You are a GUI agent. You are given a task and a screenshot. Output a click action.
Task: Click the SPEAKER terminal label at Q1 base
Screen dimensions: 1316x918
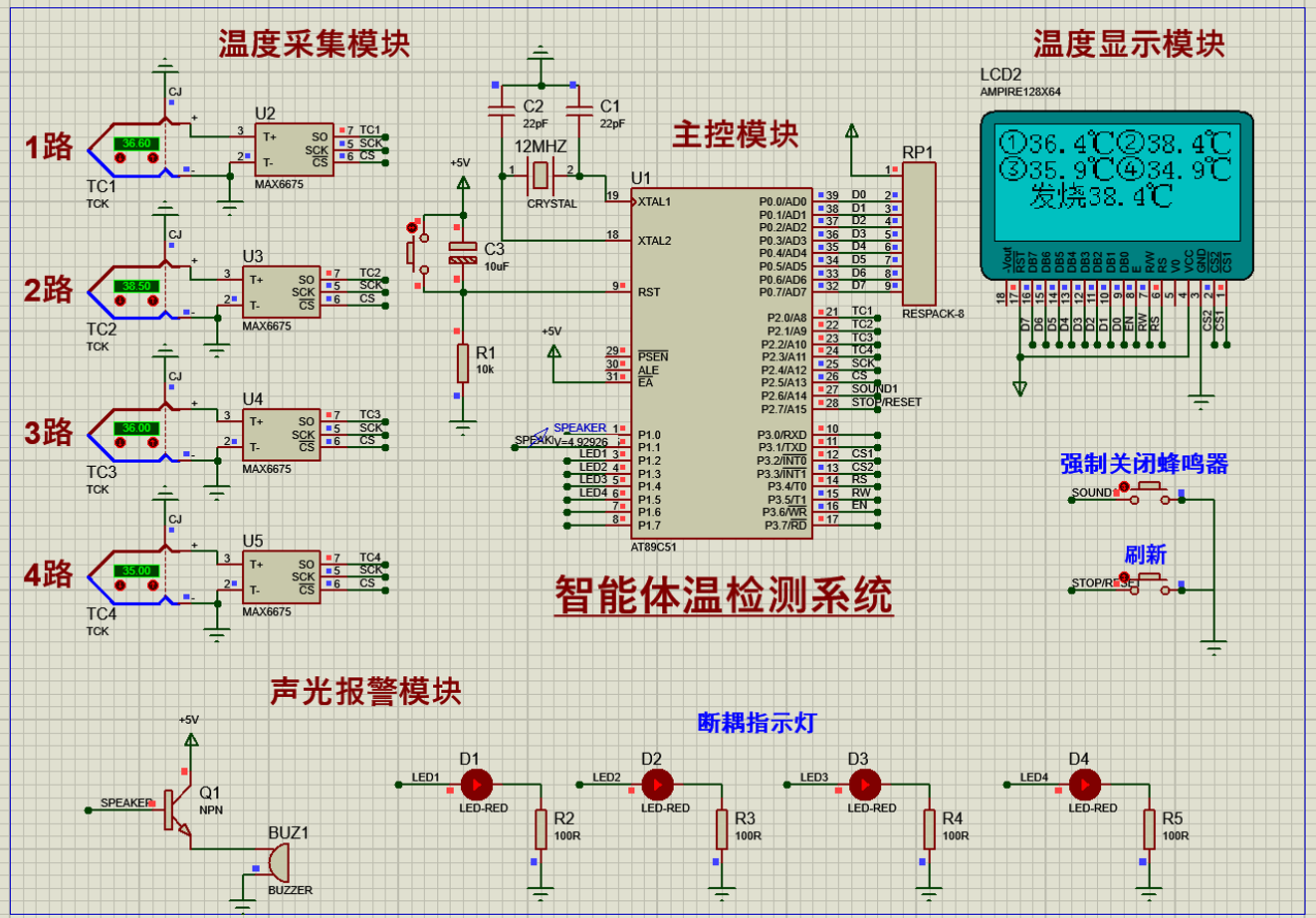point(126,803)
